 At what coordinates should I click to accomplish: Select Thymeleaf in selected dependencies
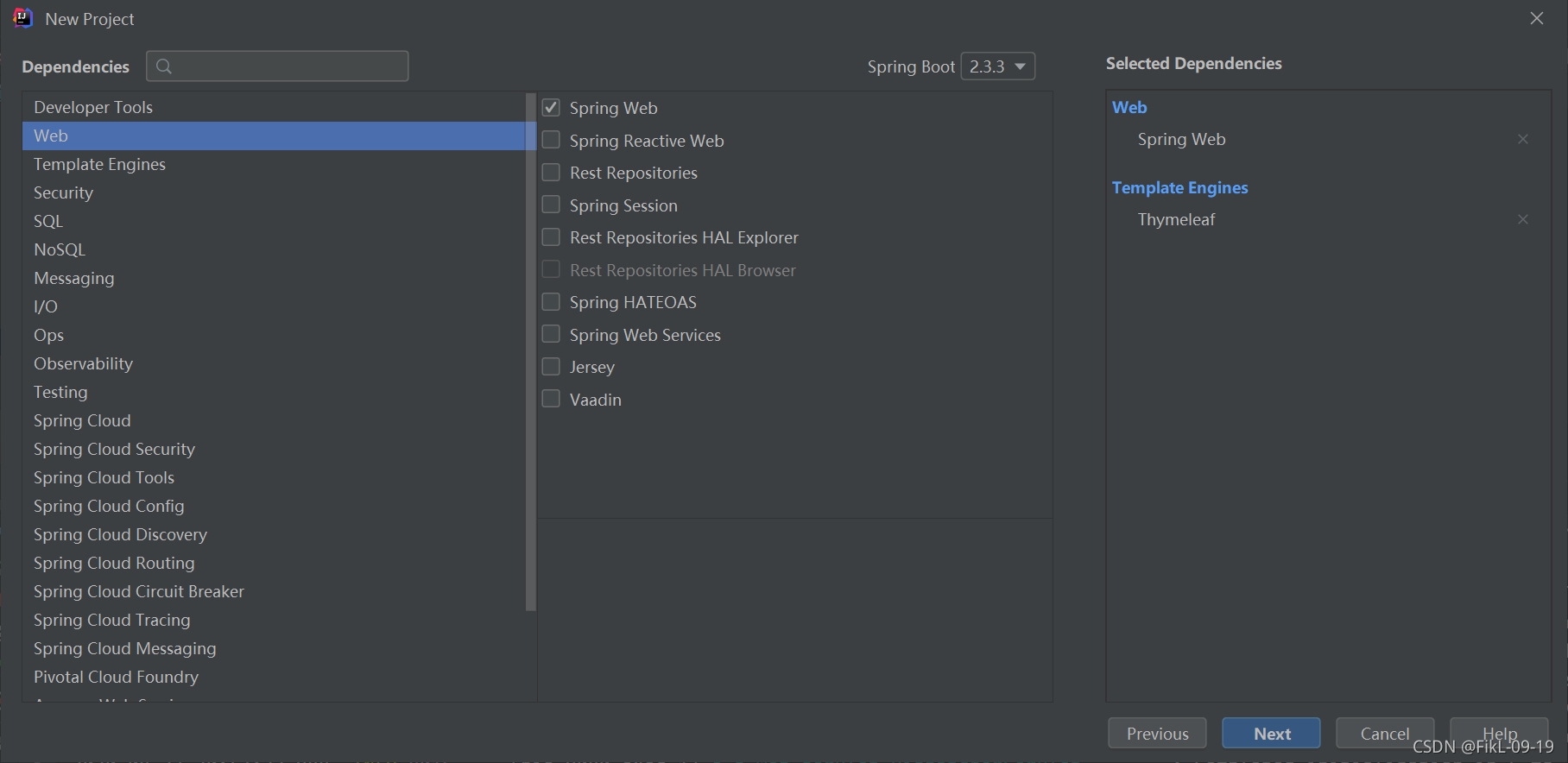coord(1176,219)
